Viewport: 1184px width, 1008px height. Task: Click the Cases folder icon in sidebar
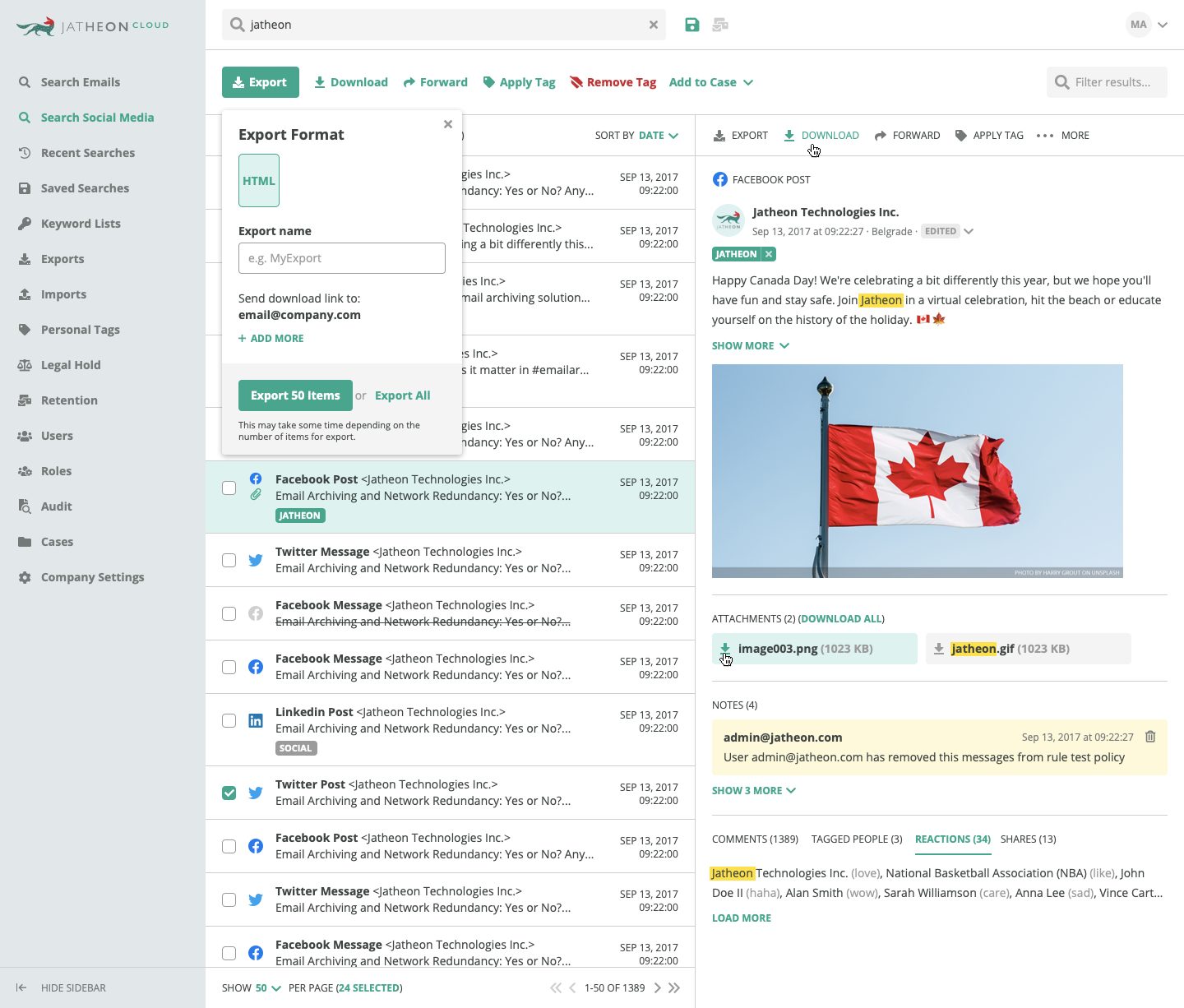pos(25,542)
